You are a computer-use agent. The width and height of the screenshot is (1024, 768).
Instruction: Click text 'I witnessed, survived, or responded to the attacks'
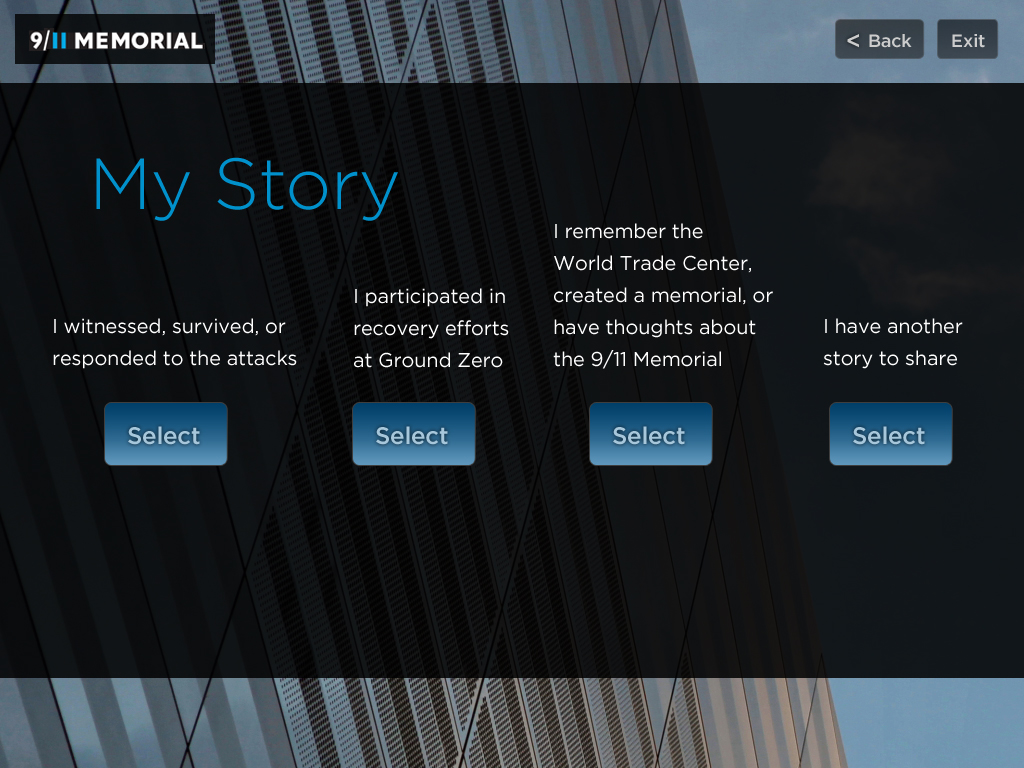(x=174, y=342)
